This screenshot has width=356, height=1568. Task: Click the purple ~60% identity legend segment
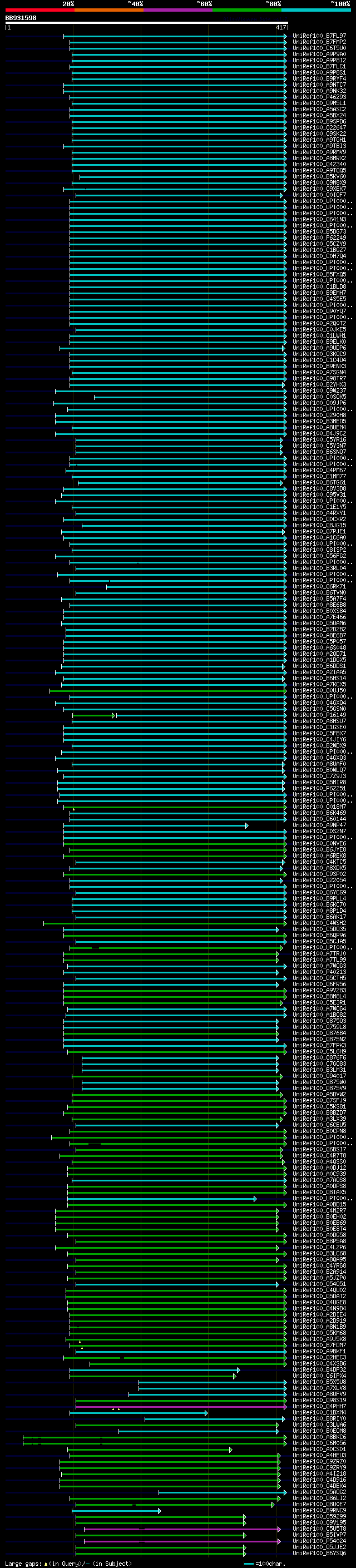177,10
